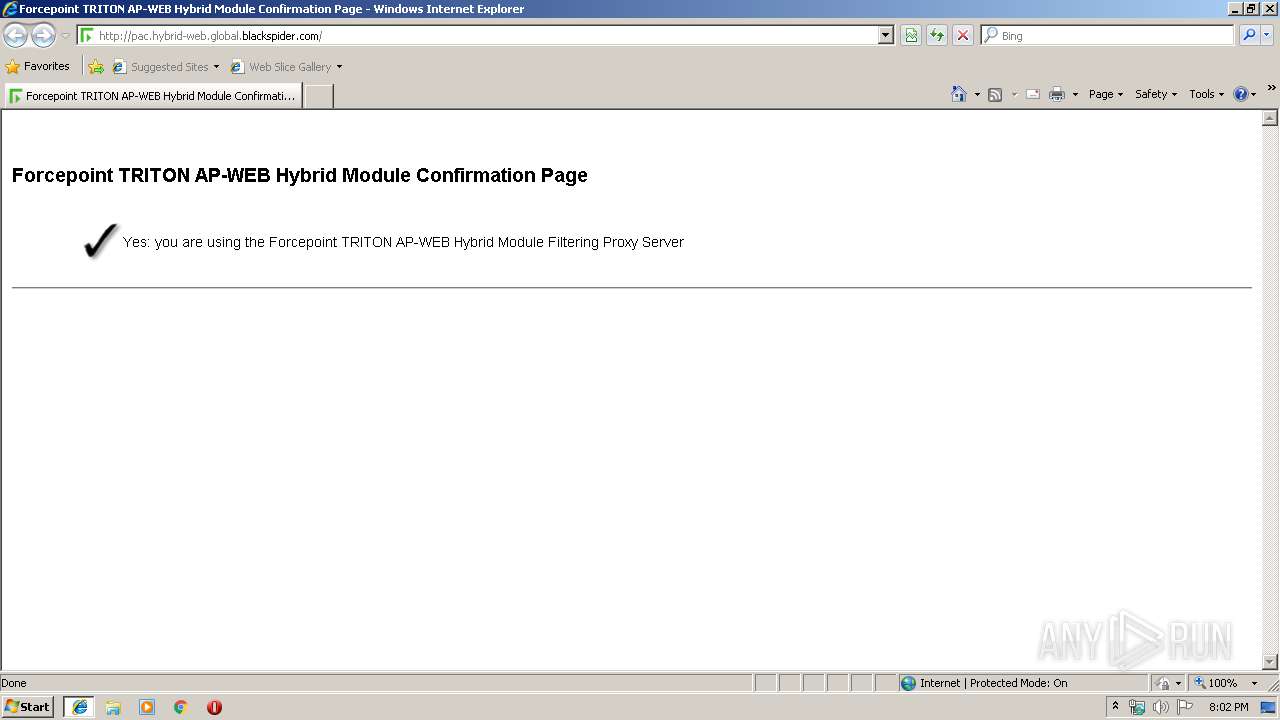Image resolution: width=1280 pixels, height=720 pixels.
Task: Expand the Print options dropdown arrow
Action: coord(1075,94)
